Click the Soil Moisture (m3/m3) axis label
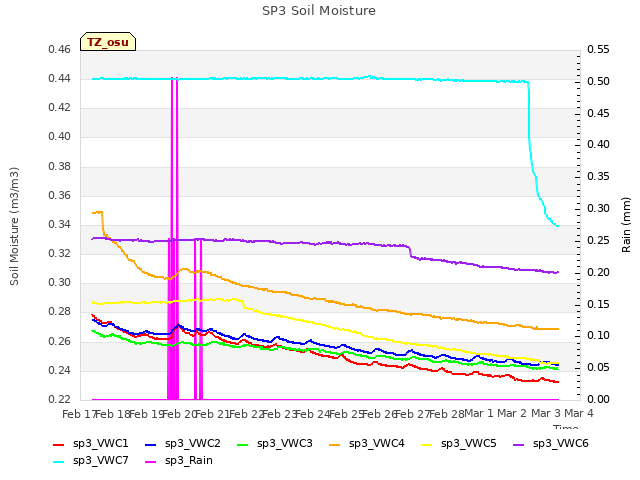 tap(14, 226)
